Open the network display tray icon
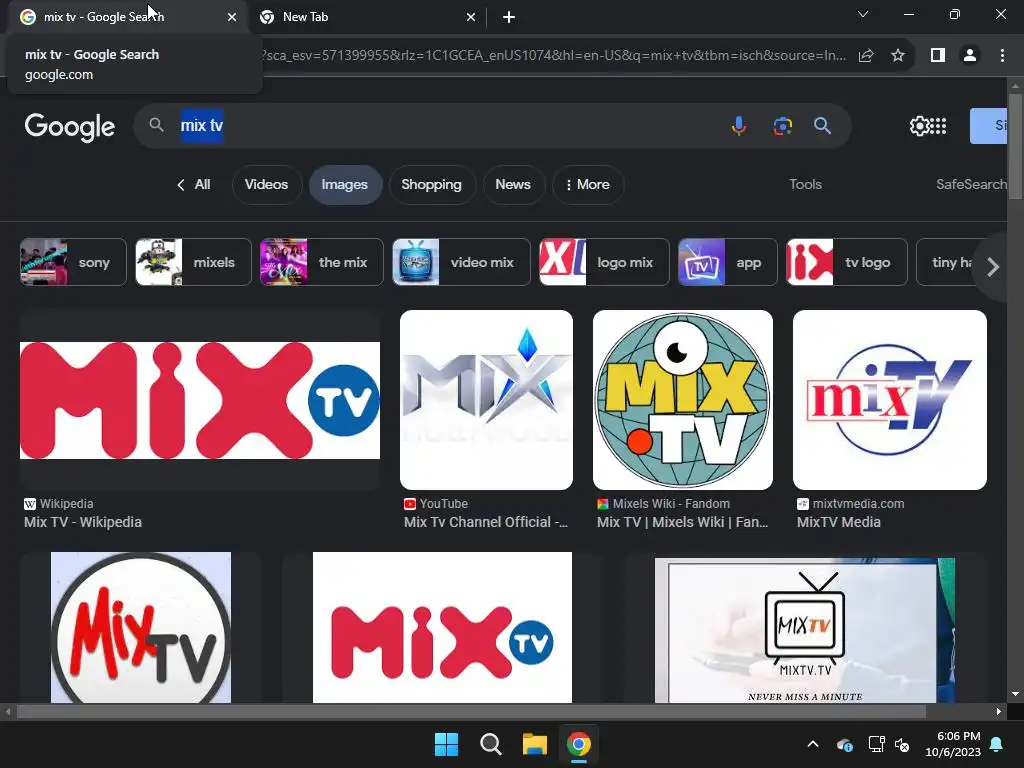 tap(876, 744)
